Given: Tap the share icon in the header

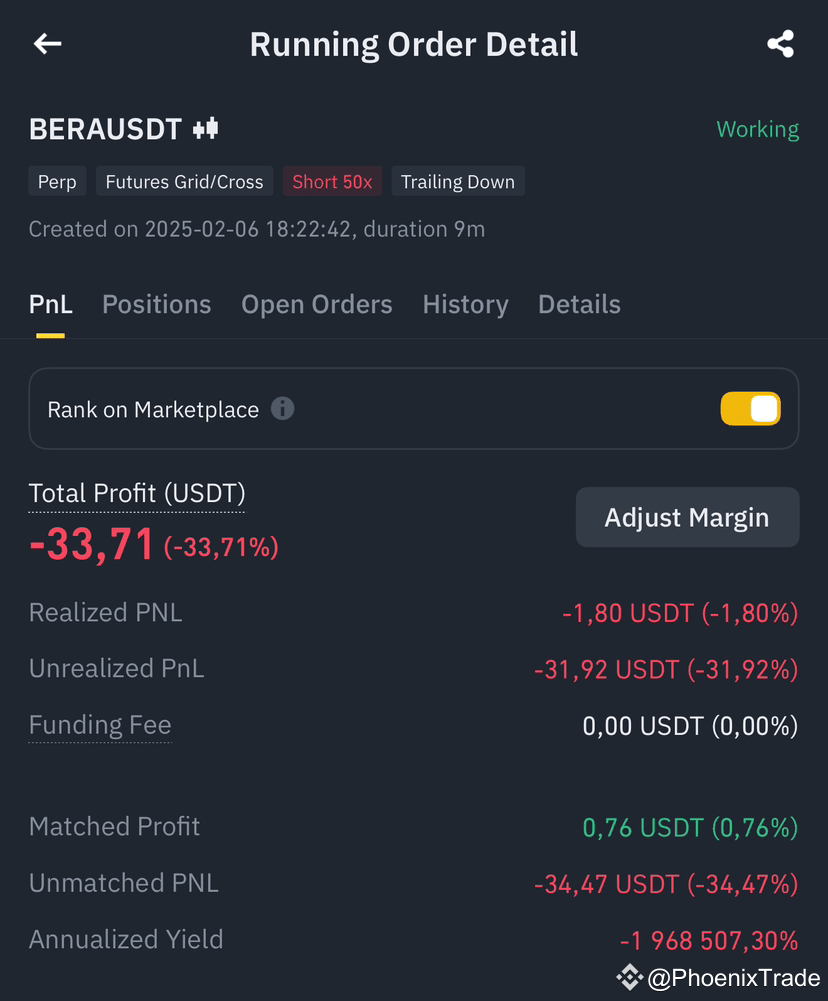Looking at the screenshot, I should coord(780,44).
